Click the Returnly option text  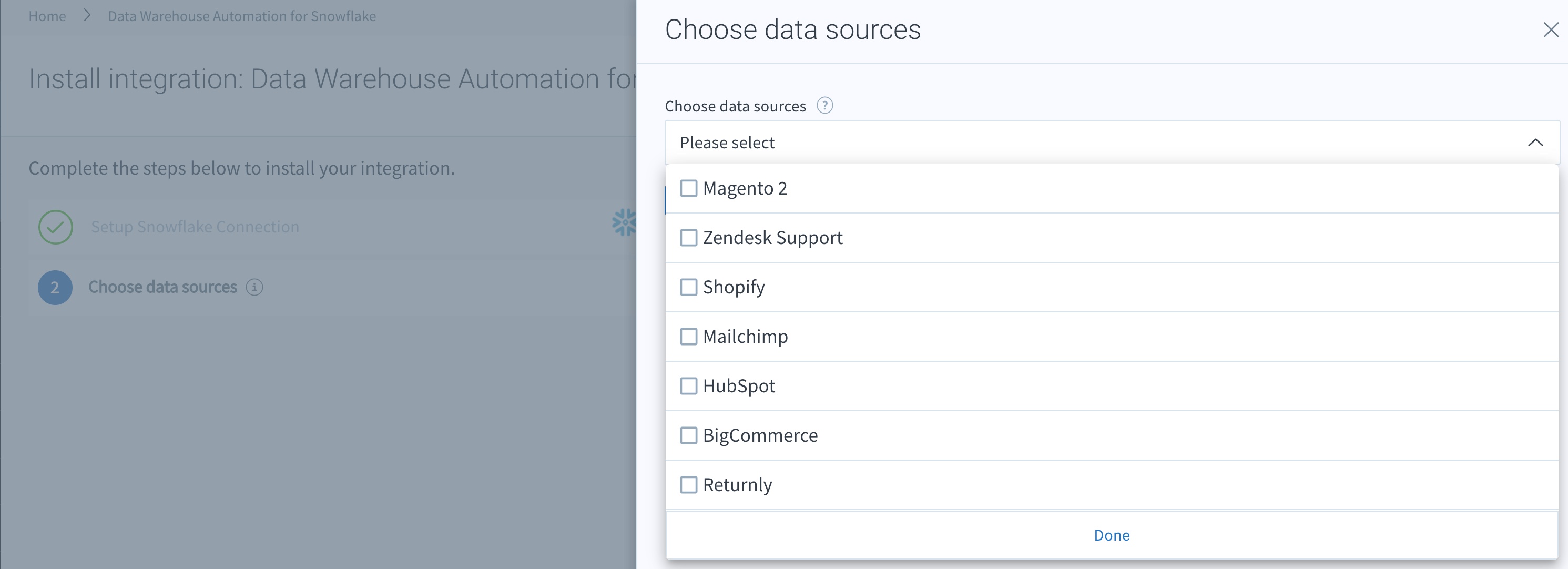point(737,484)
